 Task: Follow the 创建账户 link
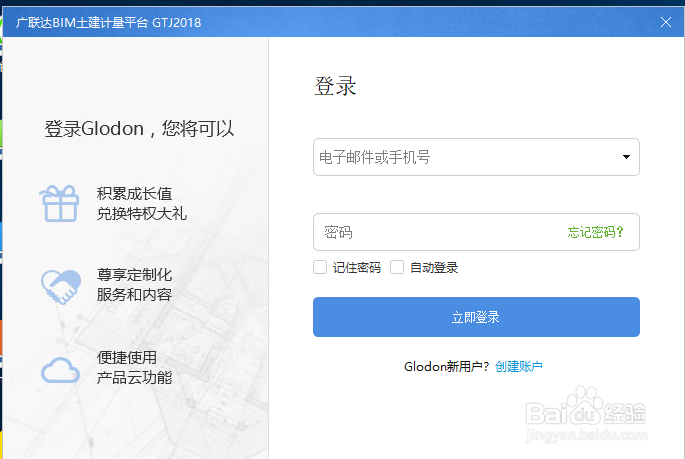(519, 366)
